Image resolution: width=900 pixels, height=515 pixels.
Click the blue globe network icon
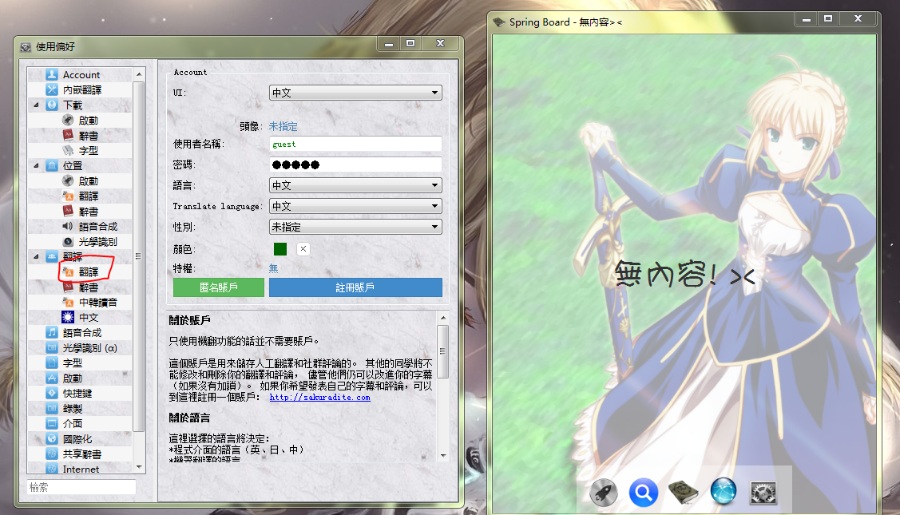(x=723, y=491)
